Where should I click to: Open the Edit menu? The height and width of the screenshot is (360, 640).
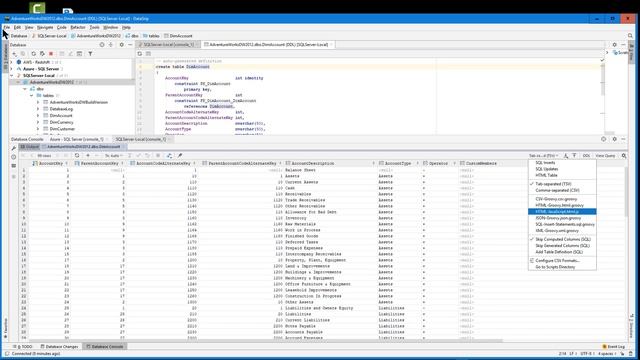(x=17, y=27)
